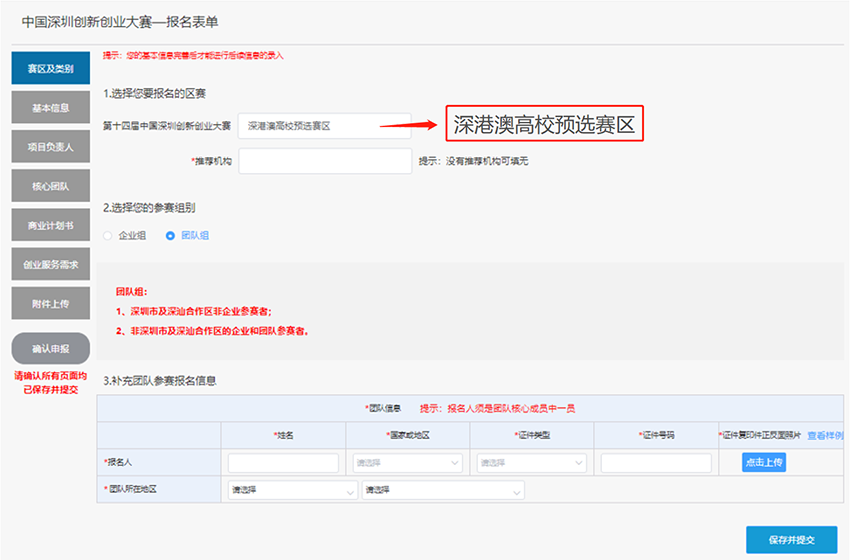Open the 查看样例 sample link
850x560 pixels.
click(825, 436)
